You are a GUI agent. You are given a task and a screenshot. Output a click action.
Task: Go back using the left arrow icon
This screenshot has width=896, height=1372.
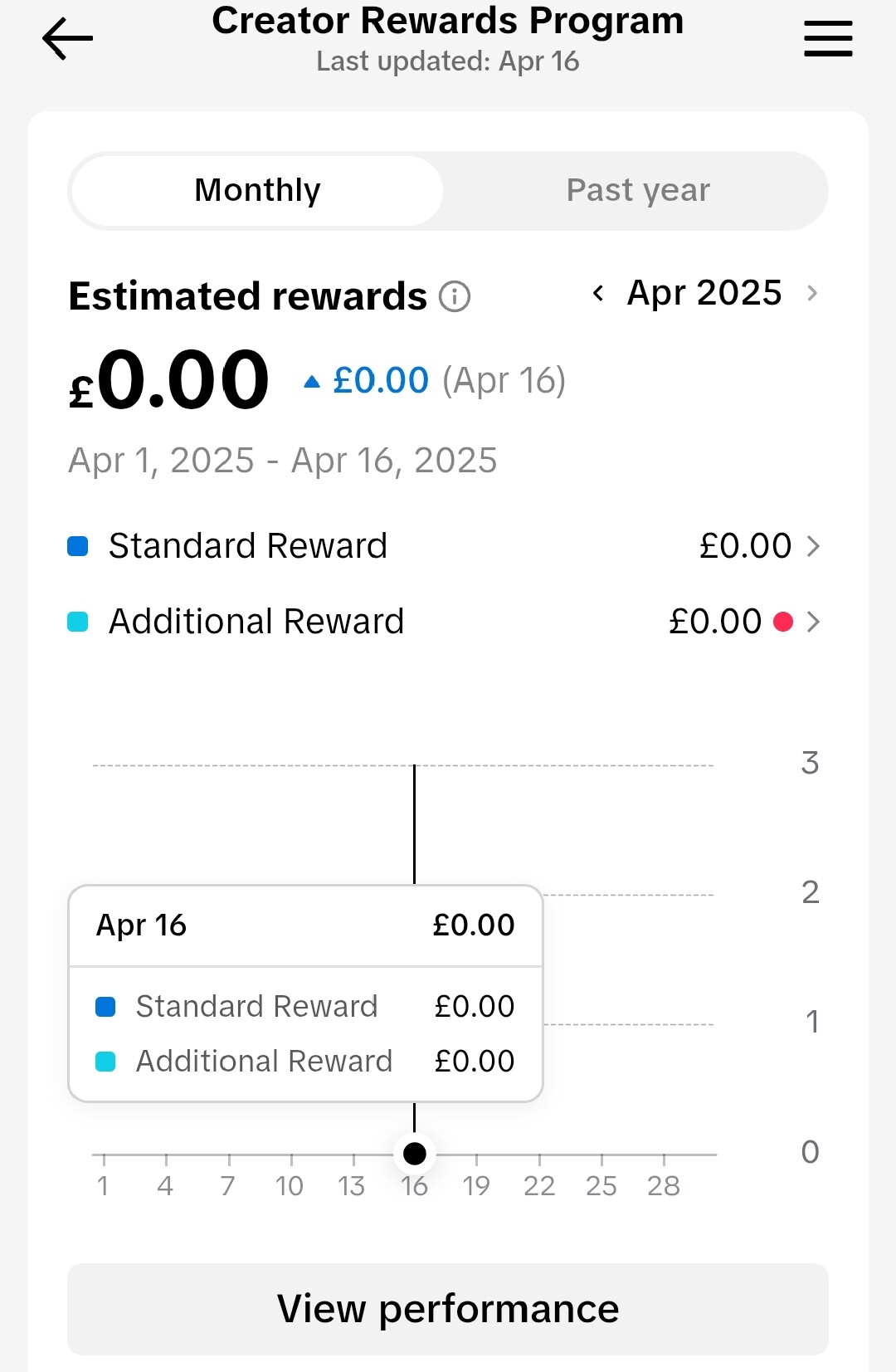[67, 39]
